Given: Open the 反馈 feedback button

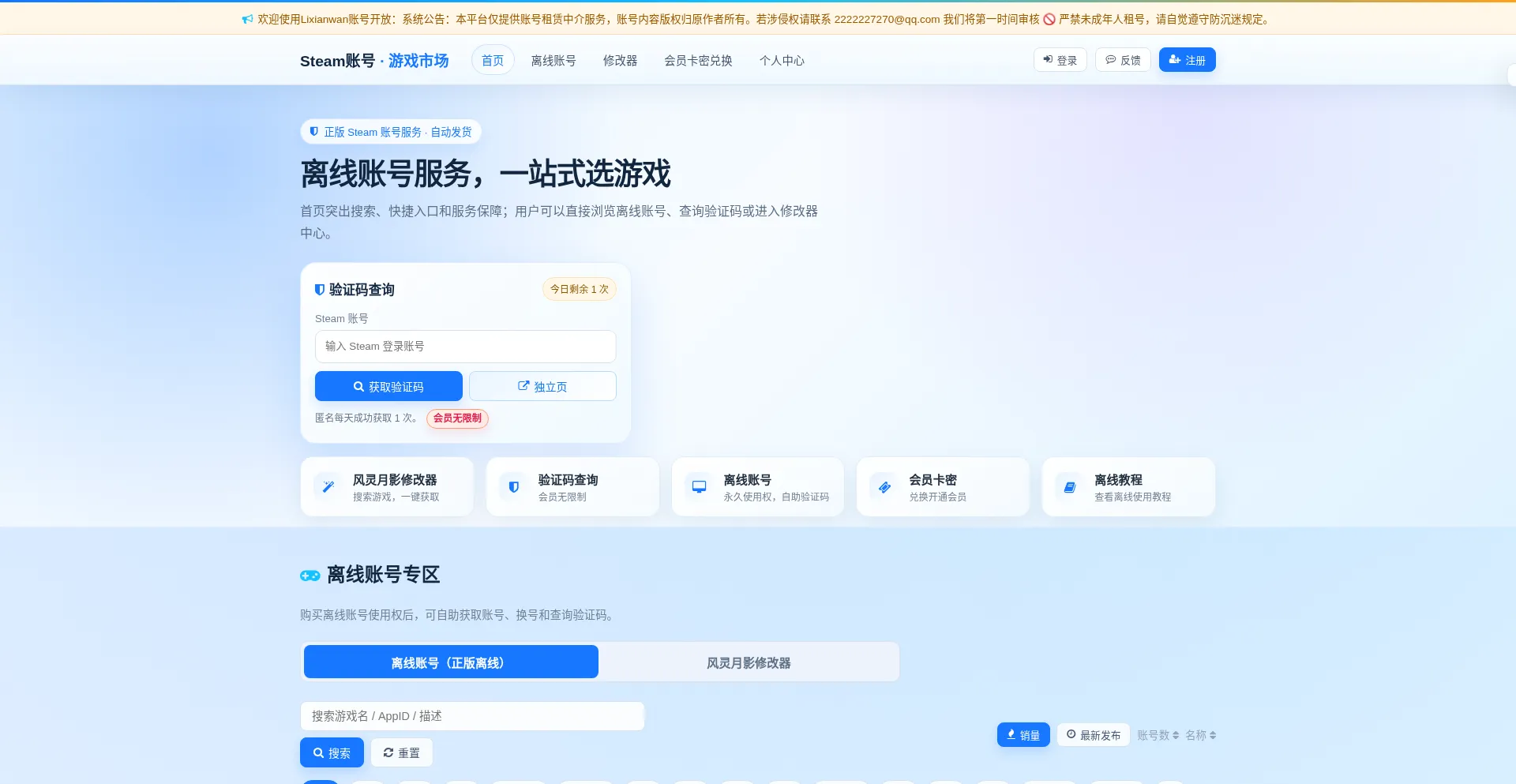Looking at the screenshot, I should pyautogui.click(x=1123, y=60).
